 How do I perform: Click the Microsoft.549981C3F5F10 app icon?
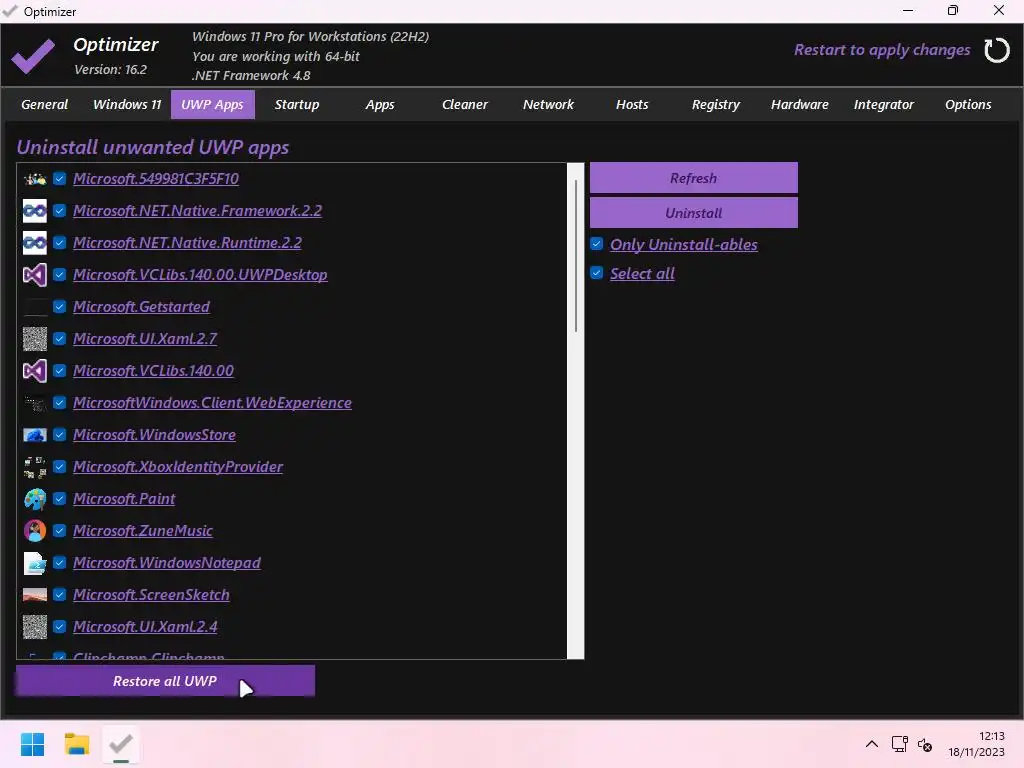35,179
